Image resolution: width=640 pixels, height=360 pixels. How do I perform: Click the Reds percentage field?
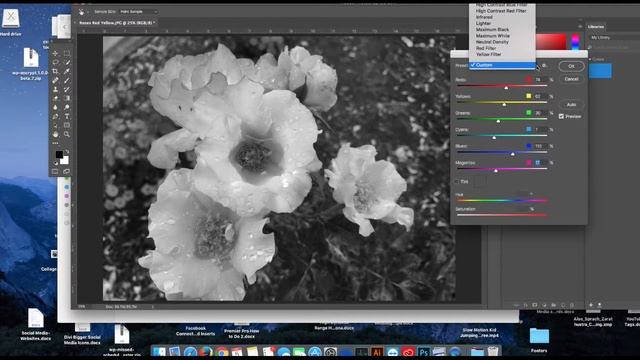point(541,80)
